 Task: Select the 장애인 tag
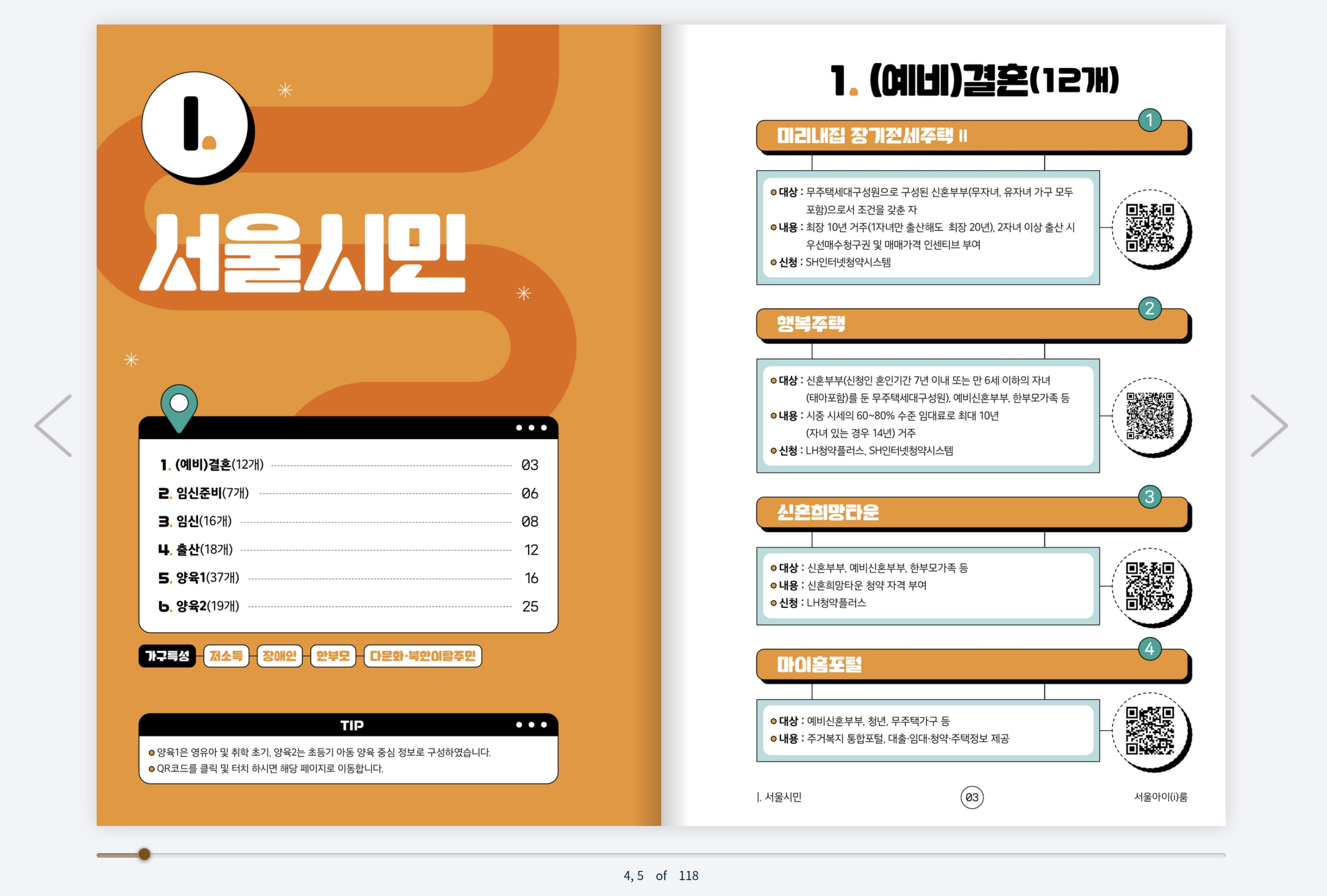[x=280, y=656]
